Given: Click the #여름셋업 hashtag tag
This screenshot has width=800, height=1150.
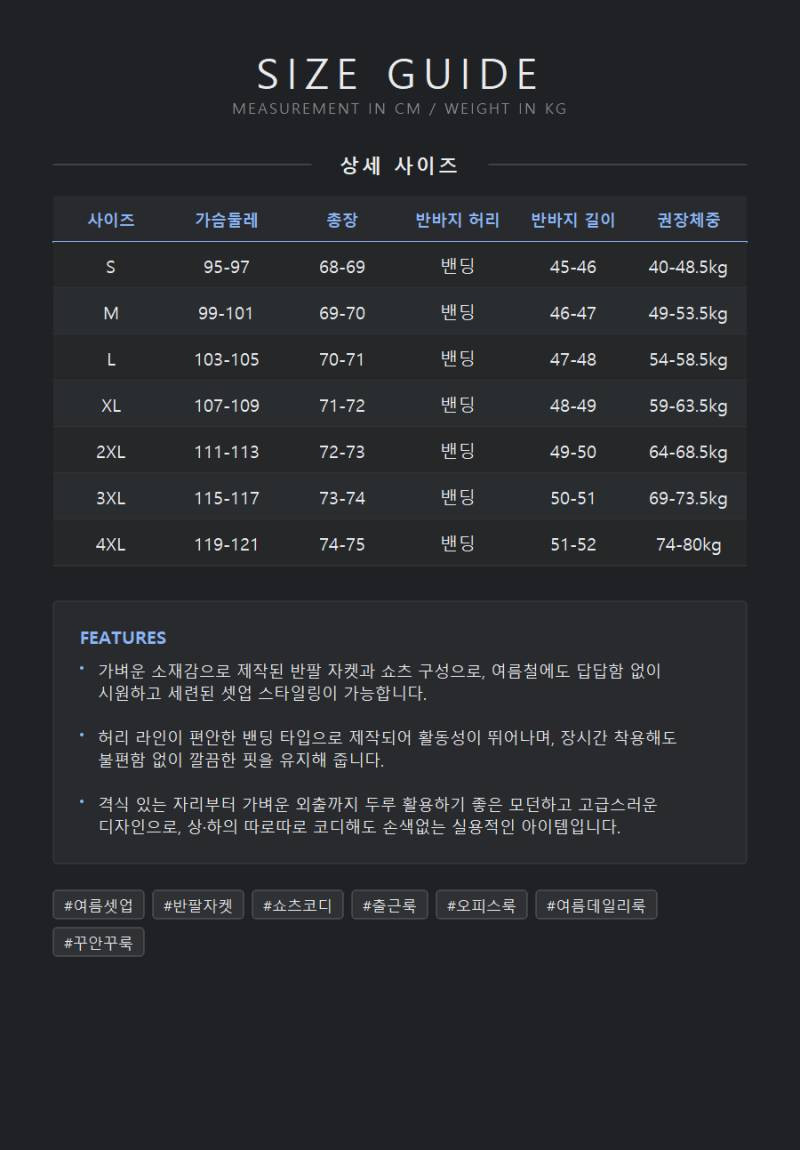Looking at the screenshot, I should click(98, 905).
